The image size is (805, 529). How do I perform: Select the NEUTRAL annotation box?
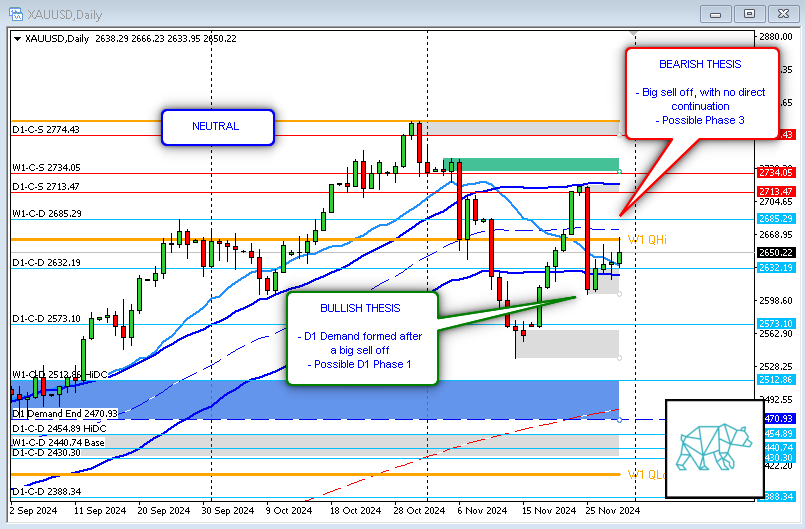[216, 127]
